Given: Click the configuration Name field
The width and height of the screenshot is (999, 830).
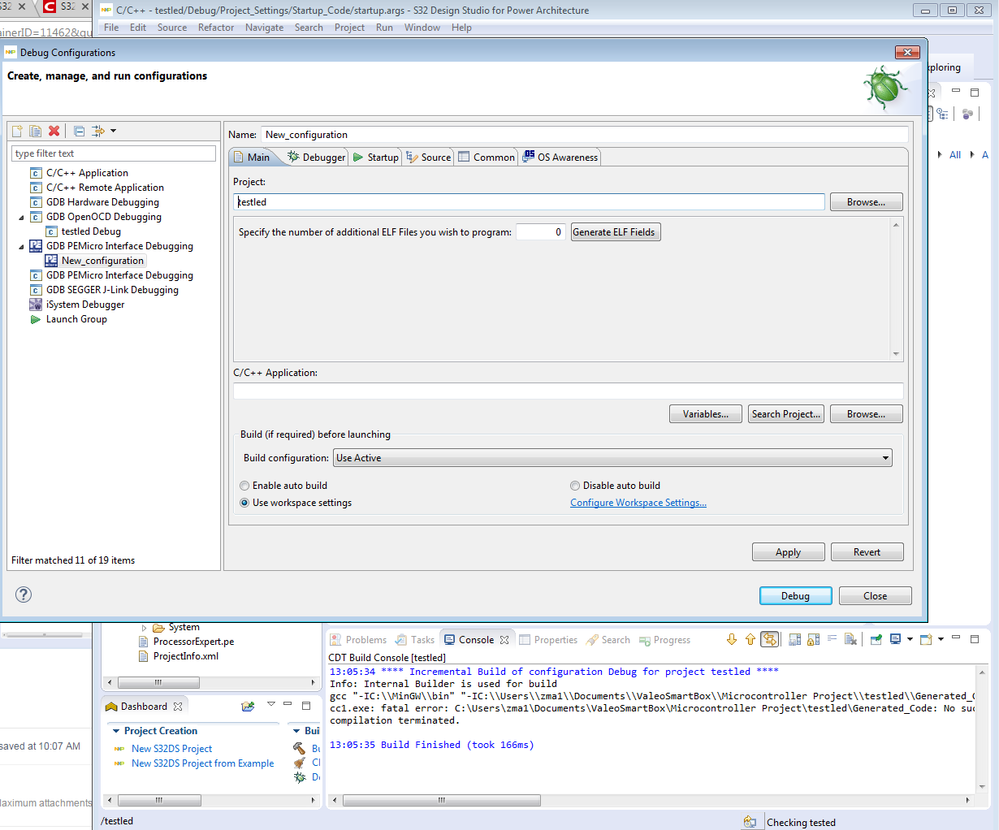Looking at the screenshot, I should pyautogui.click(x=584, y=134).
